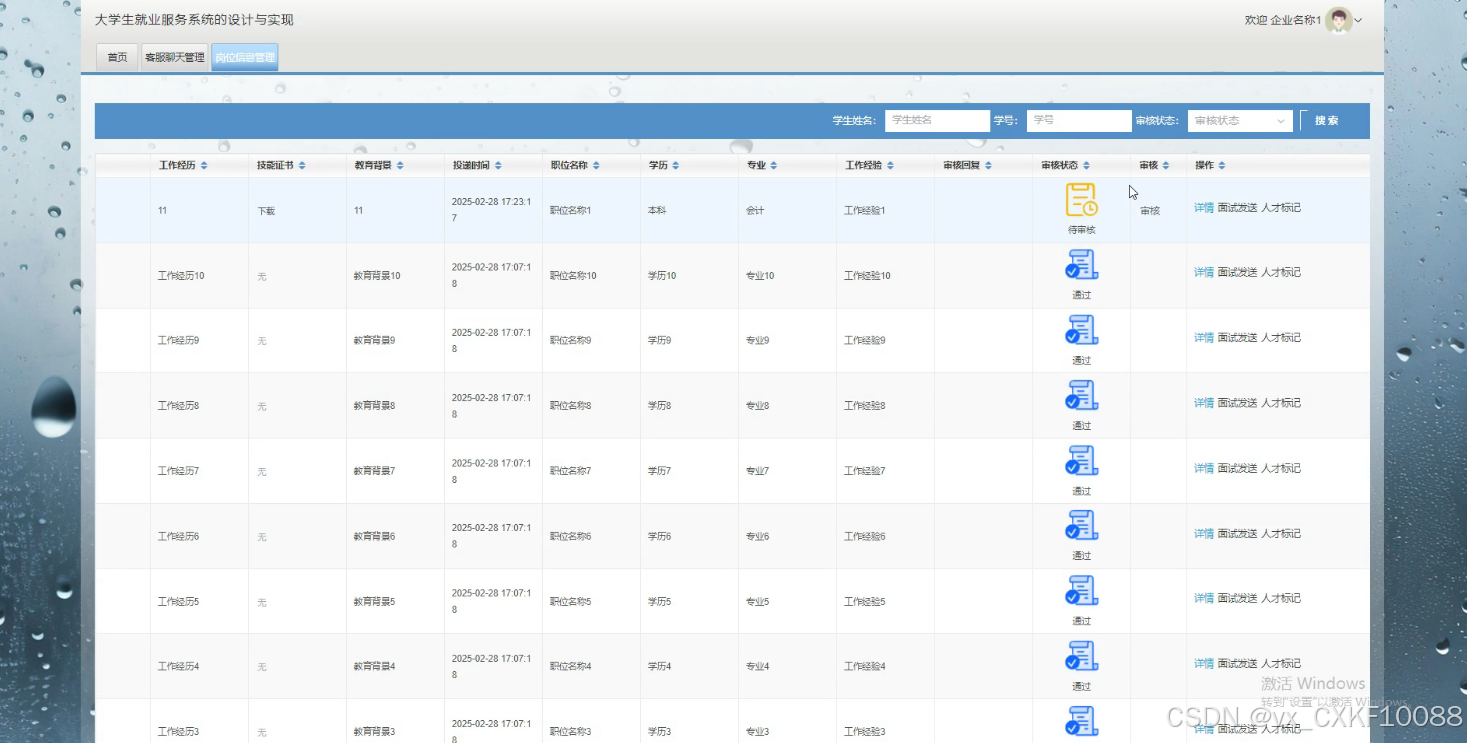Viewport: 1467px width, 743px height.
Task: Click 面试发送 in the 职位名称7 row
Action: coord(1237,468)
